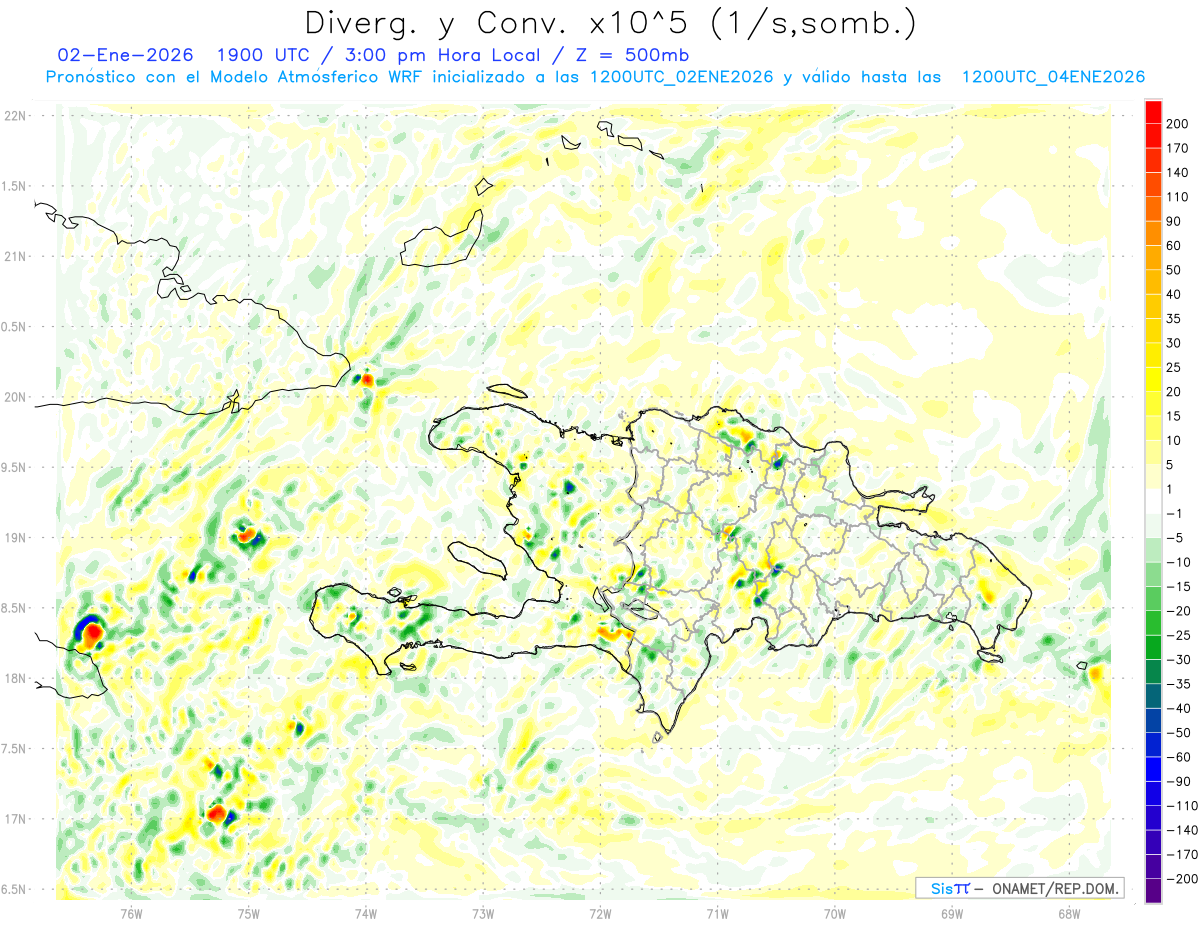Click the colorbar value '-200'
The height and width of the screenshot is (927, 1200).
pos(1181,879)
